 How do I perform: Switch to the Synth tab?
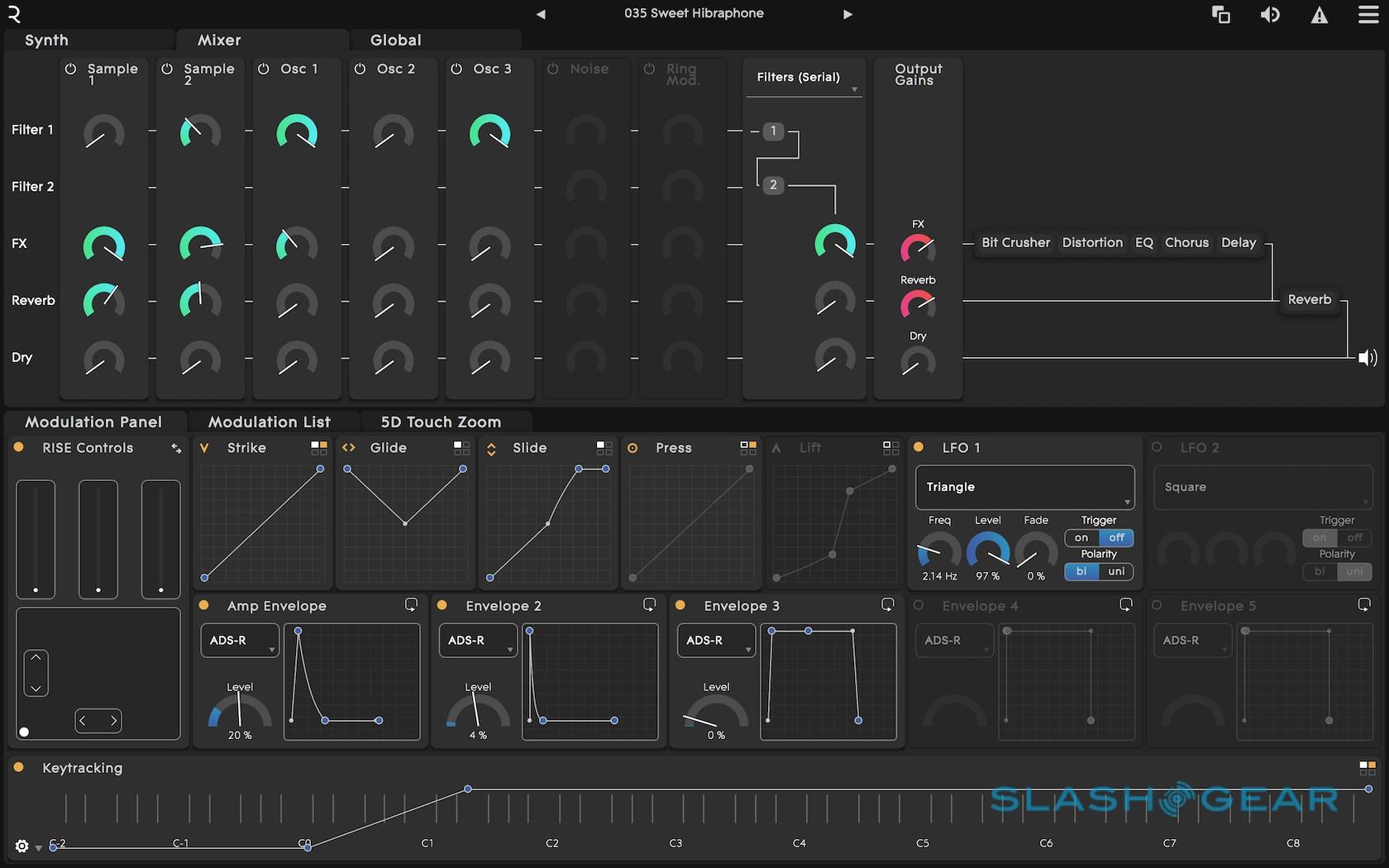pyautogui.click(x=47, y=40)
